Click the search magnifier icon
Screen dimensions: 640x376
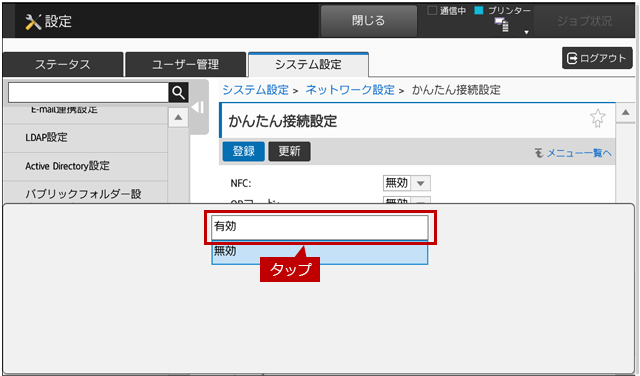point(178,93)
